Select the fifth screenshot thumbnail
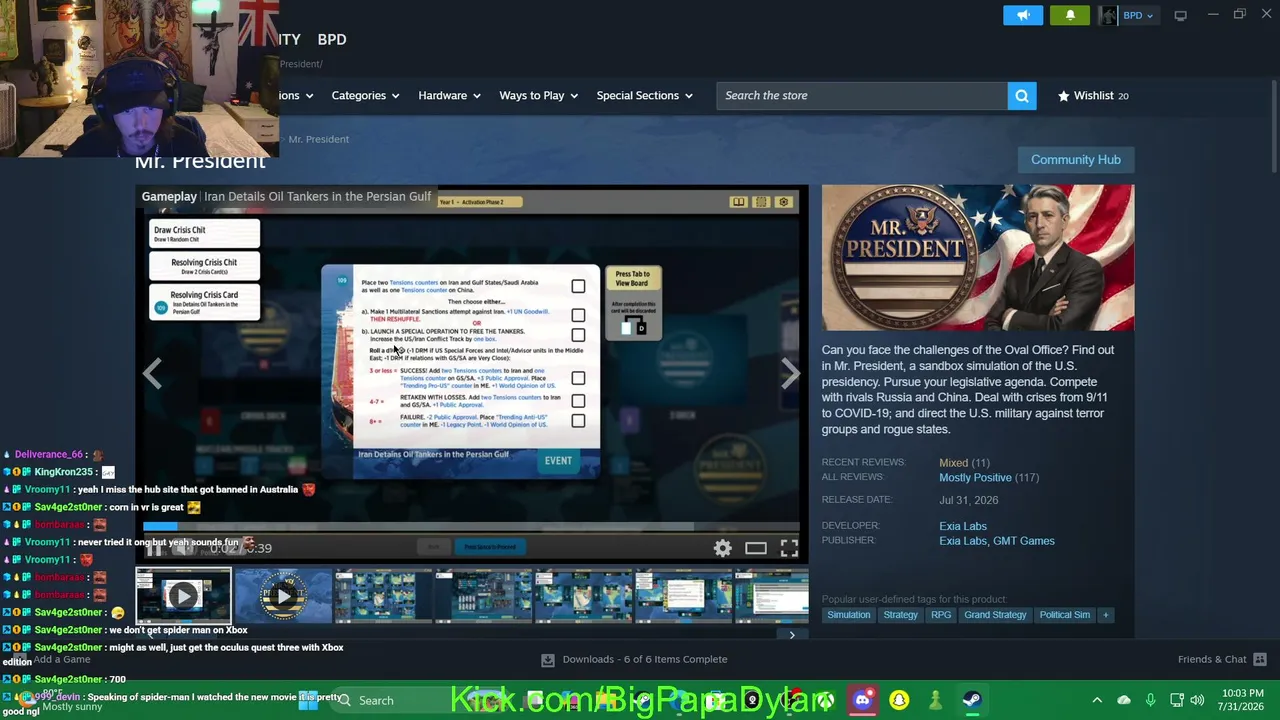The height and width of the screenshot is (720, 1280). [584, 596]
